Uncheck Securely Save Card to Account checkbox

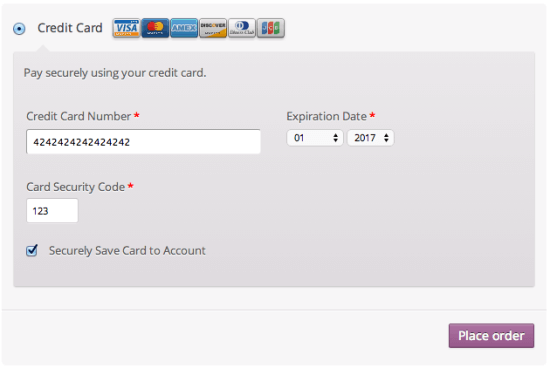(32, 250)
